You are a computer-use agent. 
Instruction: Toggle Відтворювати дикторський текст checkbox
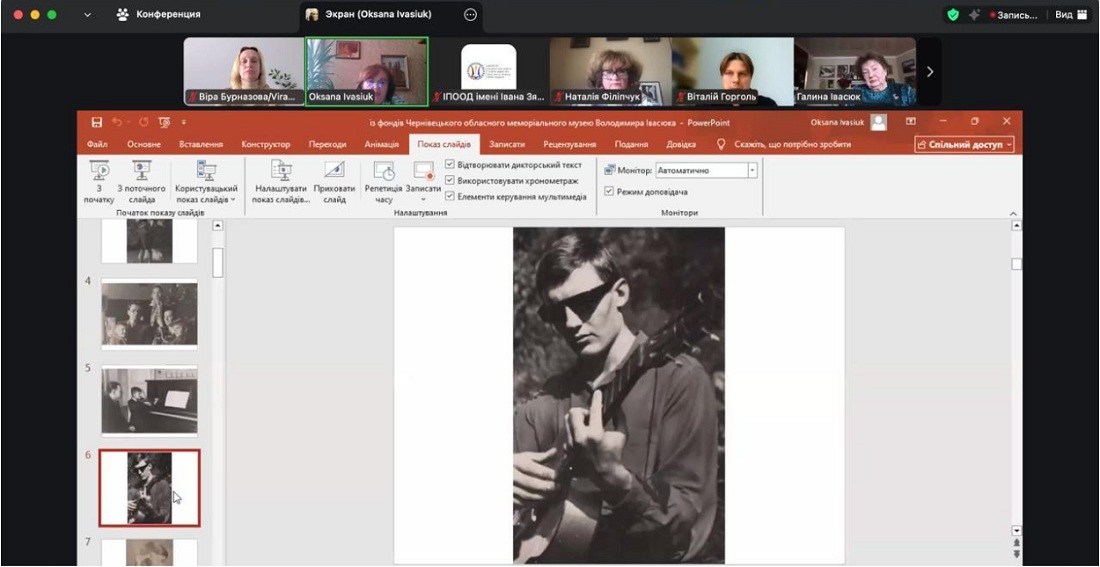click(x=450, y=165)
